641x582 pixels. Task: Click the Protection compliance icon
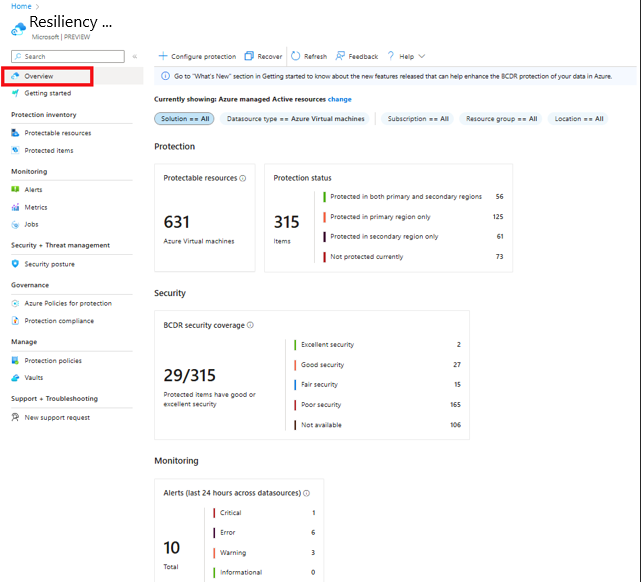point(15,320)
